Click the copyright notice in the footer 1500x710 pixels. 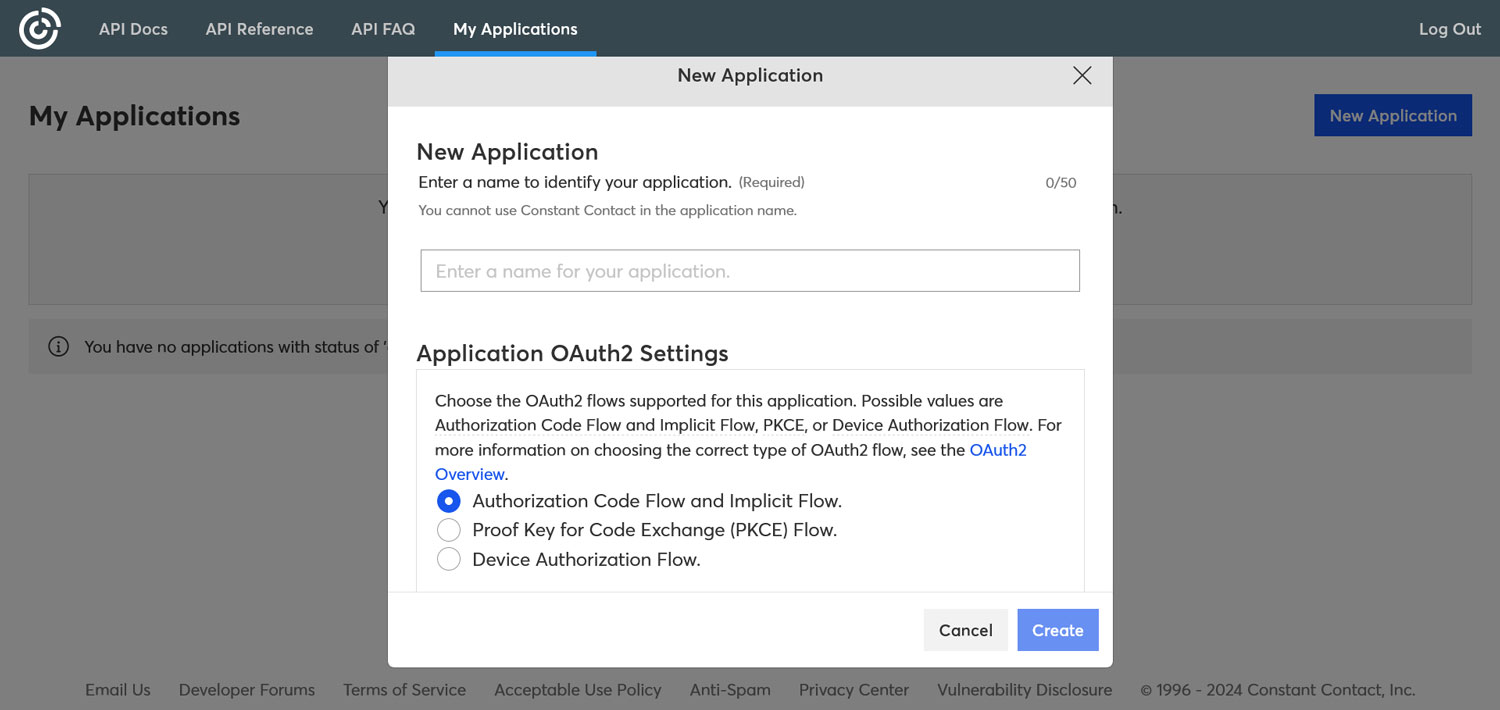pyautogui.click(x=1278, y=690)
